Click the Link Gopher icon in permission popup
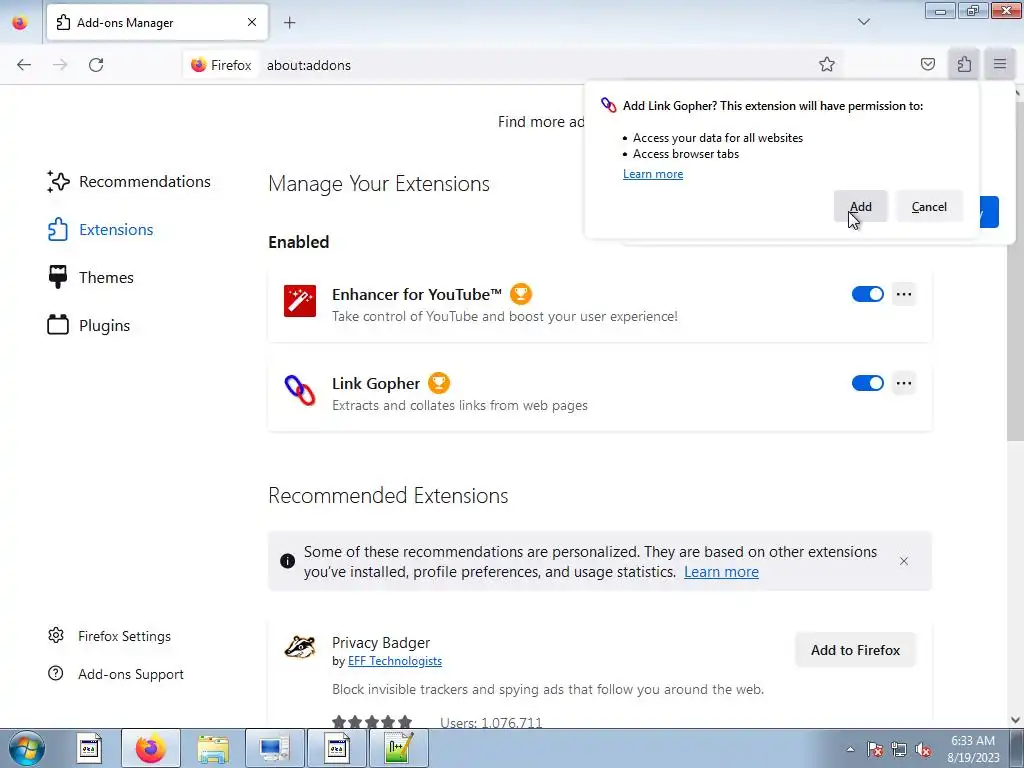 pyautogui.click(x=609, y=105)
